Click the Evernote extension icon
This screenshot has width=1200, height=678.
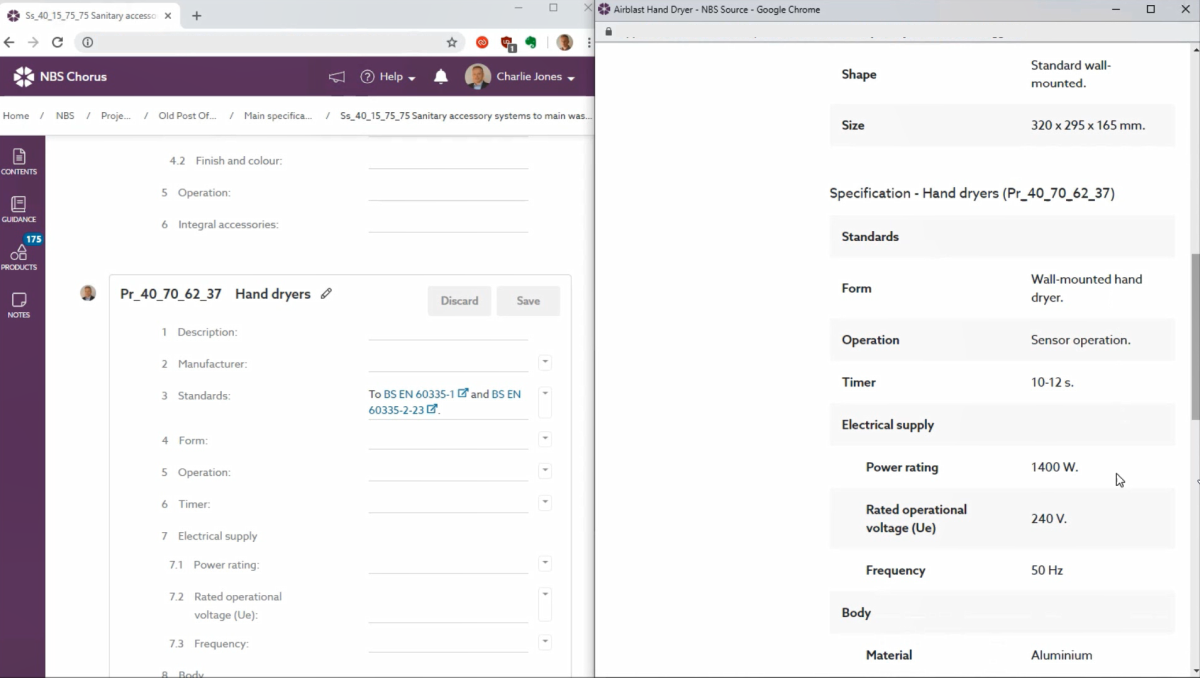532,42
